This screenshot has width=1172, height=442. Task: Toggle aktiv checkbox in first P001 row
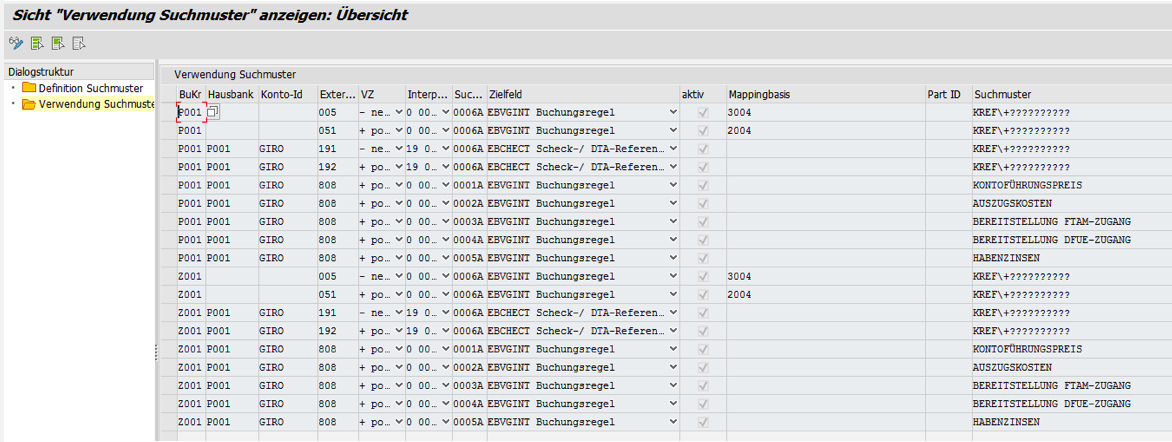[x=703, y=113]
